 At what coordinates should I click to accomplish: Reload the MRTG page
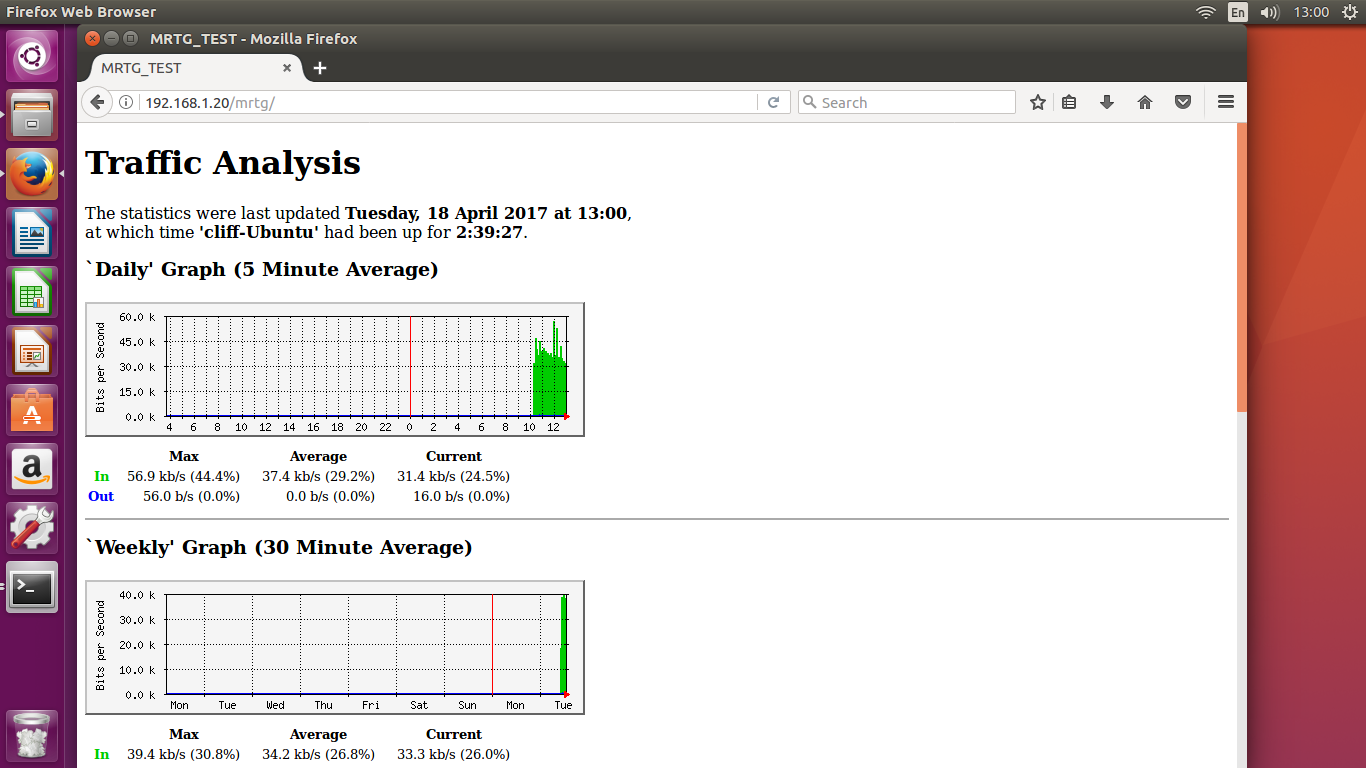(773, 102)
